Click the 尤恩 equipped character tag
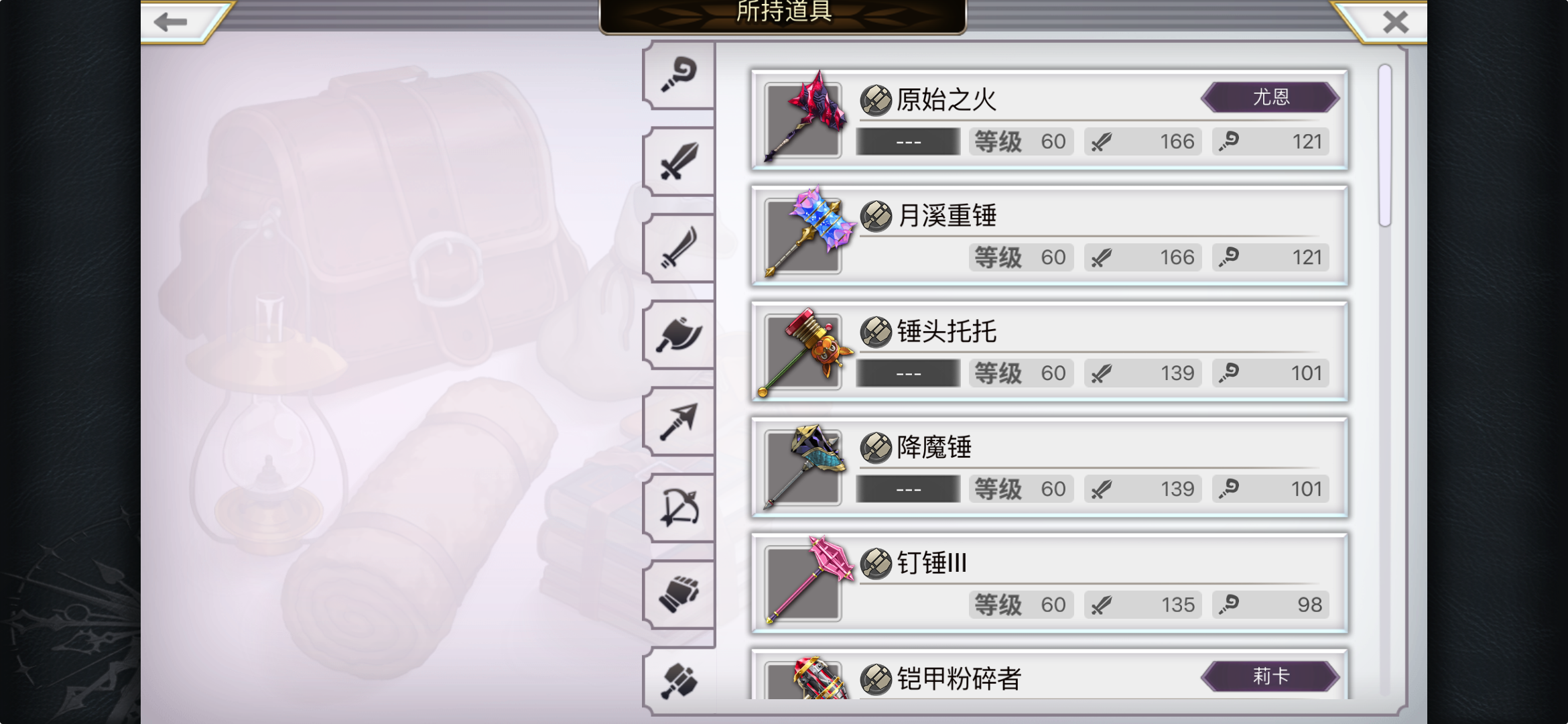The image size is (1568, 724). coord(1270,97)
